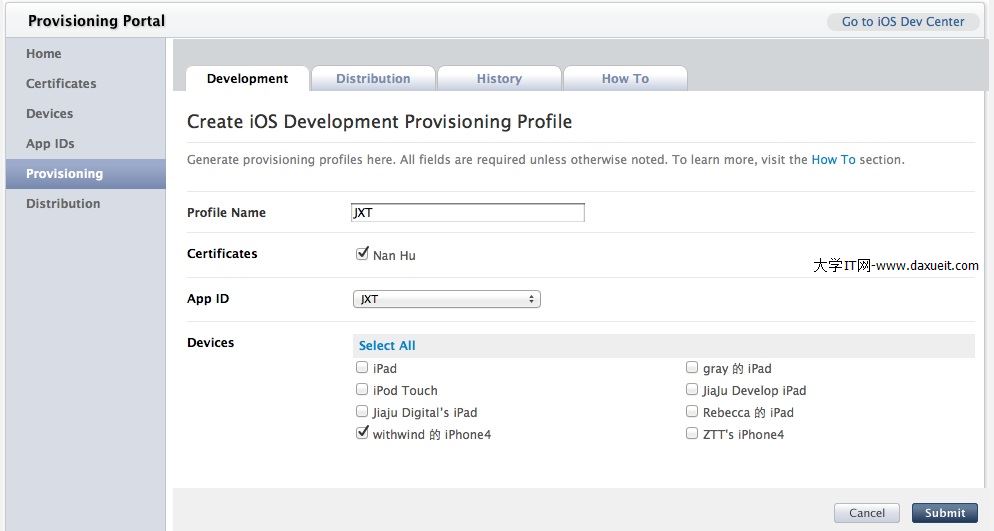Tick the Rebecca iPad checkbox
Screen dimensions: 994x531
[692, 411]
